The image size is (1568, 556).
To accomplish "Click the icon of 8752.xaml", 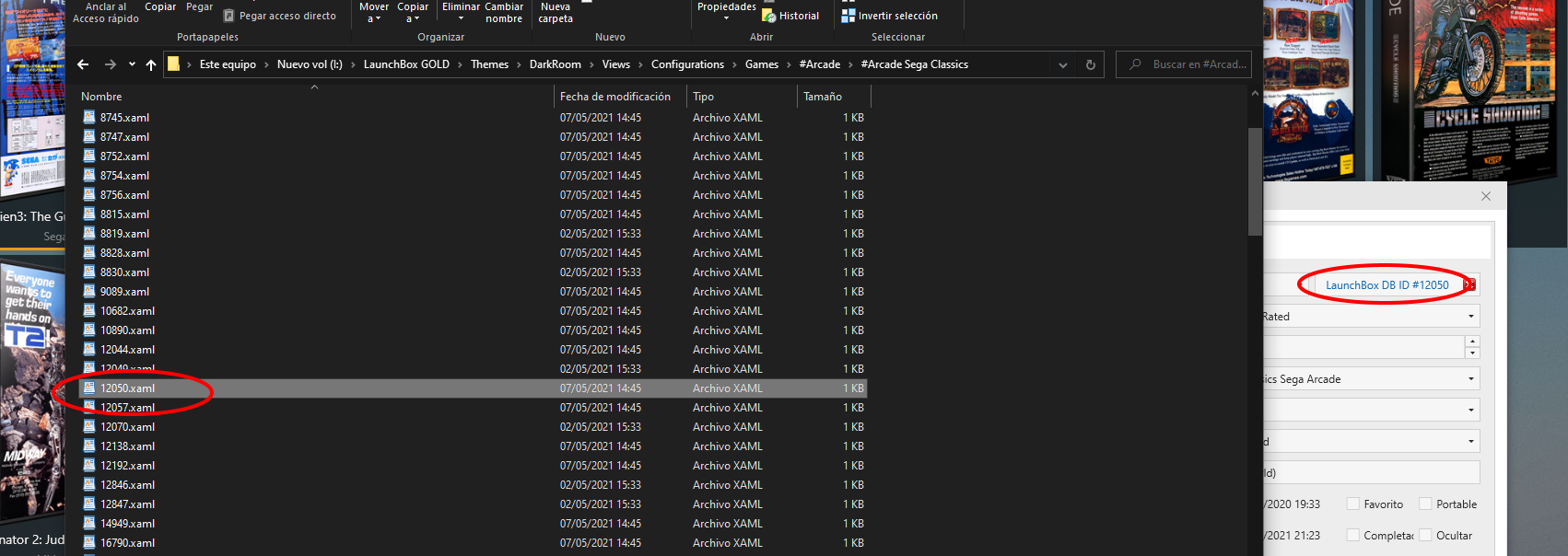I will [x=89, y=156].
